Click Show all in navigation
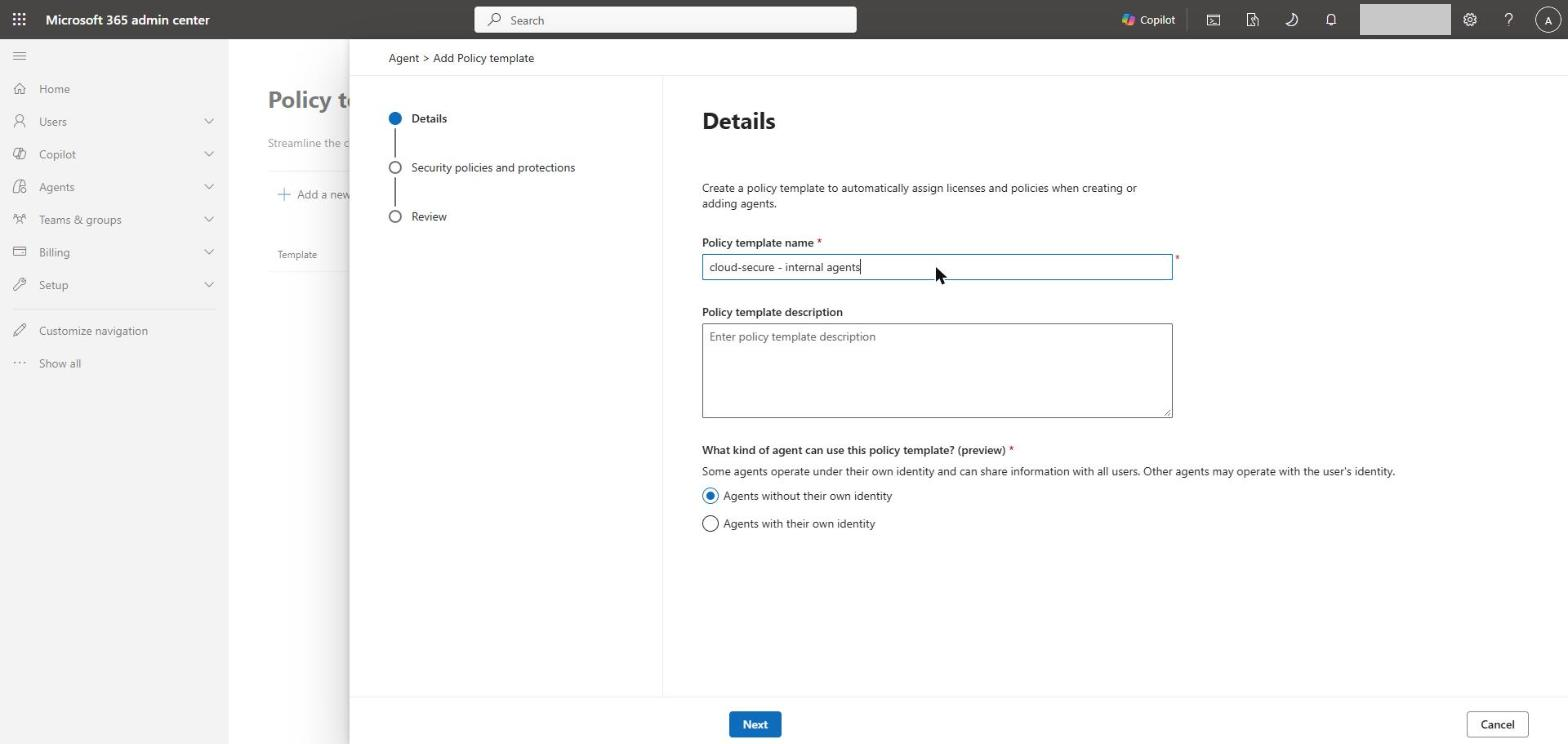 [x=60, y=364]
